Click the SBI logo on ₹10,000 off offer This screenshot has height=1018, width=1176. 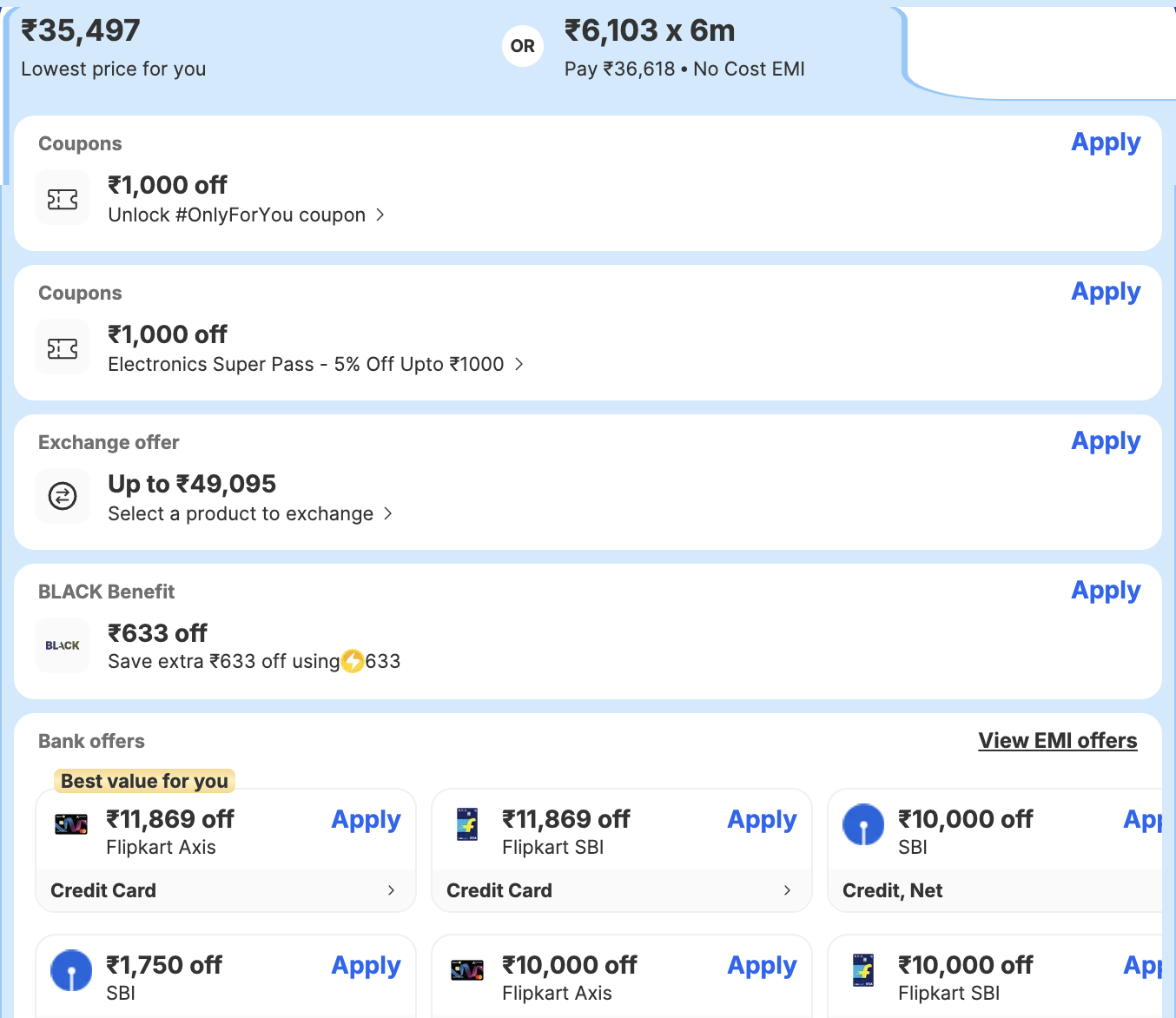tap(863, 824)
